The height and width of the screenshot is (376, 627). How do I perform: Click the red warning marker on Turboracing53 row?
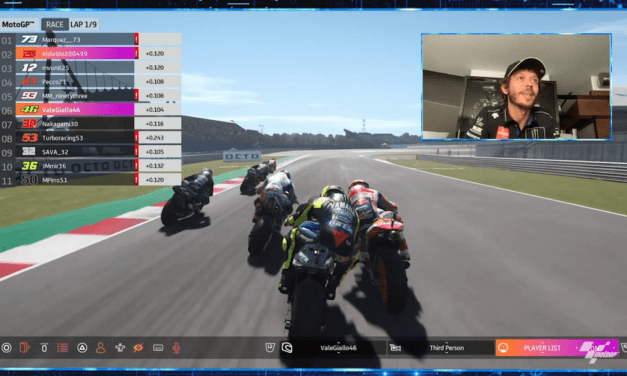pyautogui.click(x=136, y=138)
